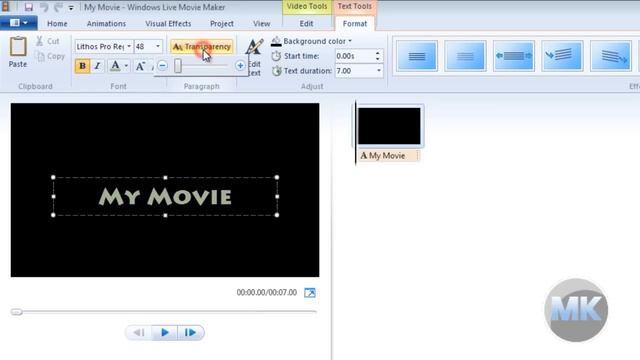Viewport: 640px width, 360px height.
Task: Open the Customize Quick Access Toolbar dropdown
Action: (71, 7)
